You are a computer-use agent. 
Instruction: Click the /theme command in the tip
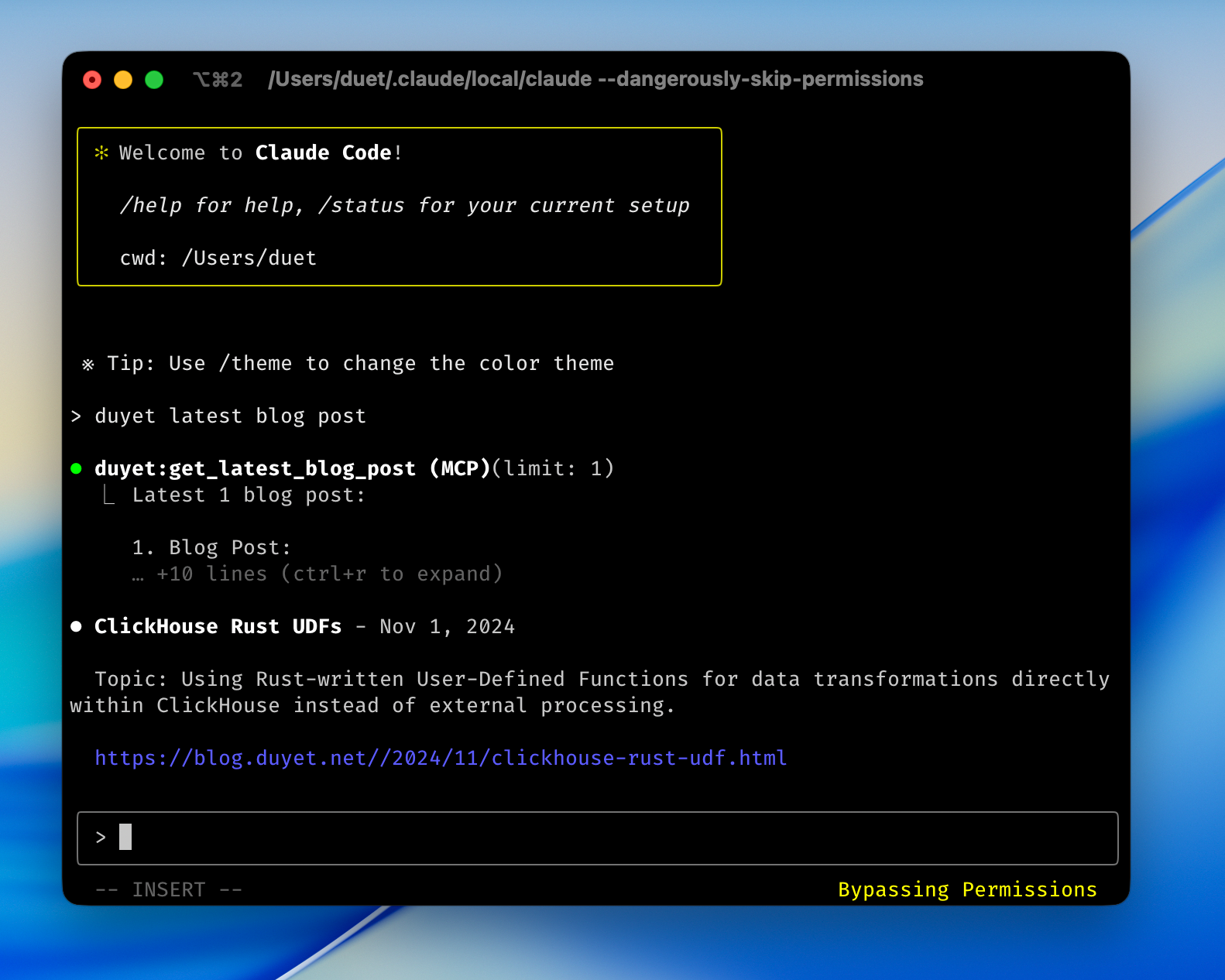[x=256, y=364]
